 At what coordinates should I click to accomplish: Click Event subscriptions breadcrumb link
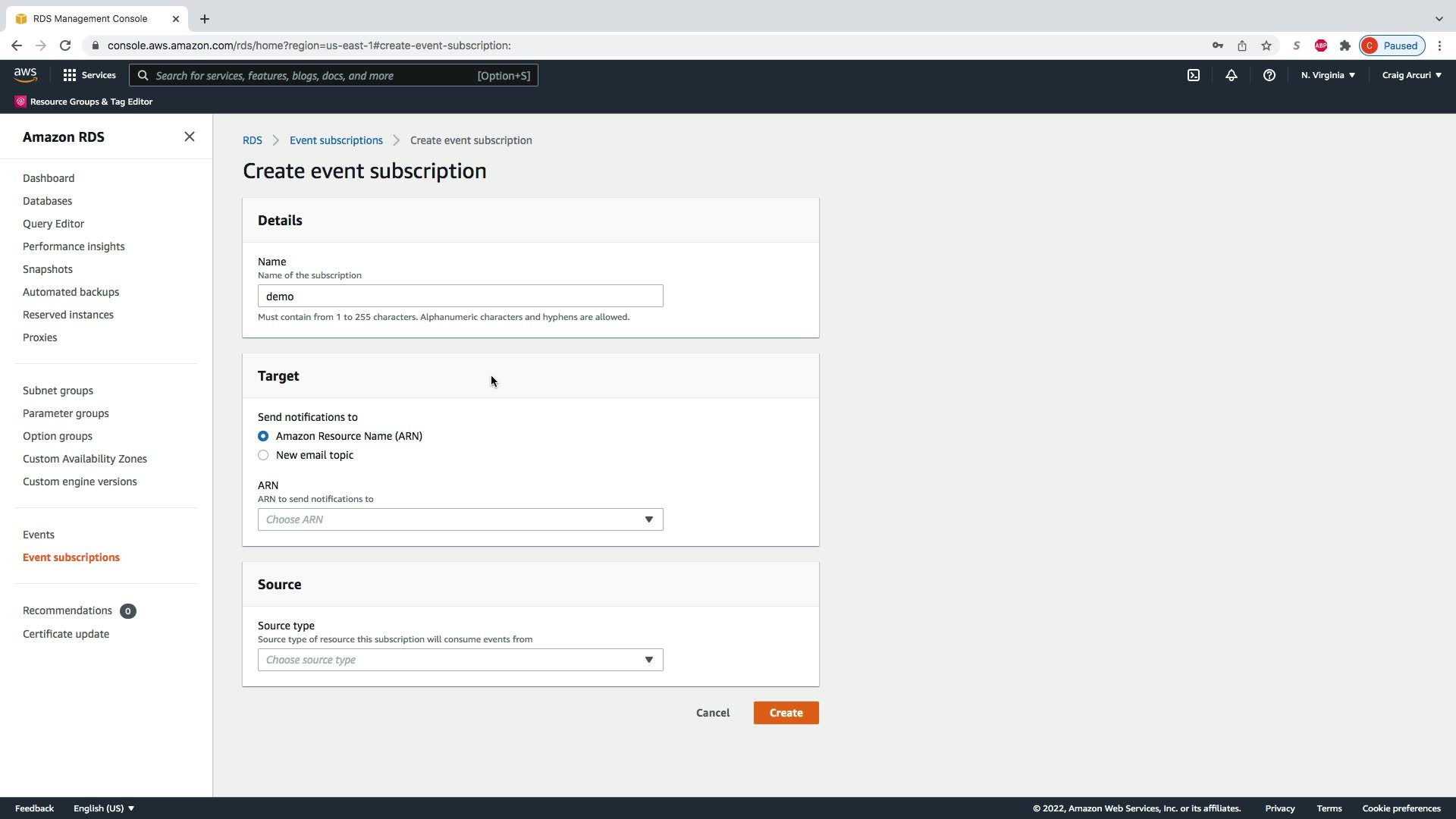336,140
